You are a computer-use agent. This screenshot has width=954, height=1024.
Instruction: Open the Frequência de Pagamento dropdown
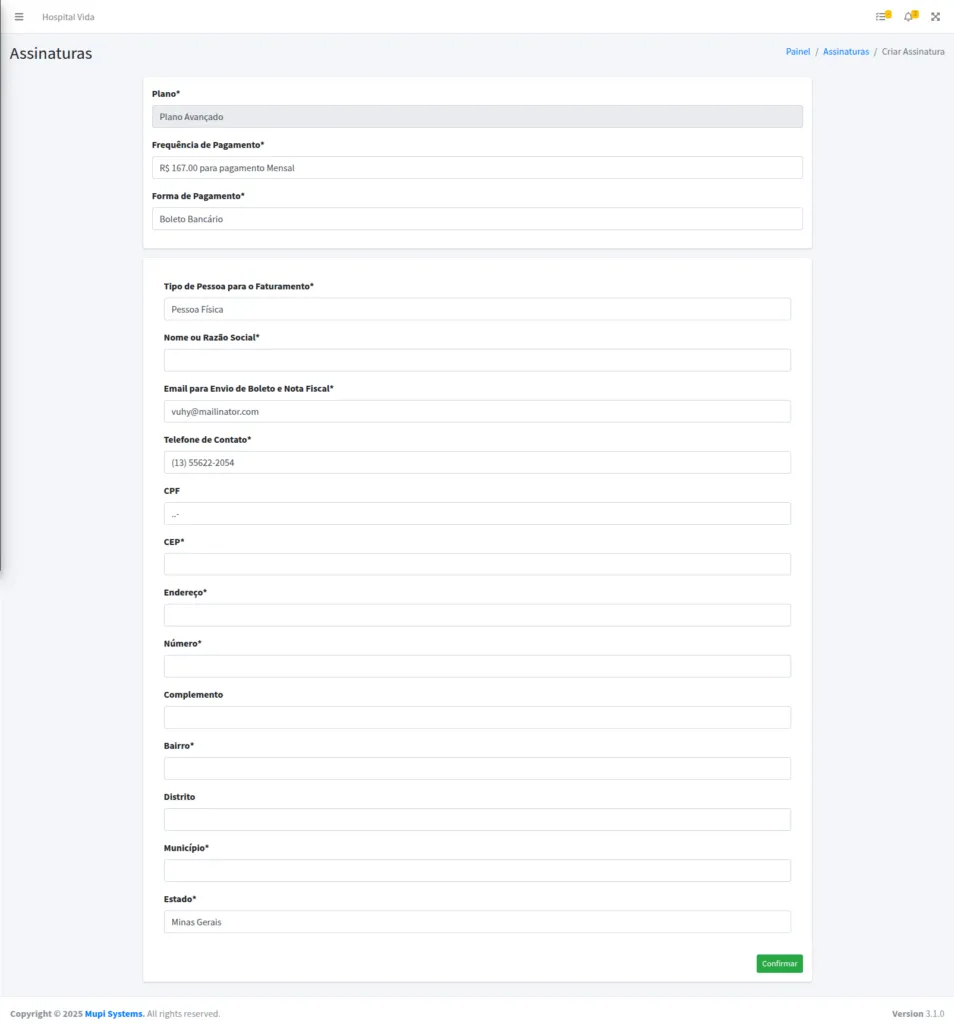pyautogui.click(x=477, y=168)
